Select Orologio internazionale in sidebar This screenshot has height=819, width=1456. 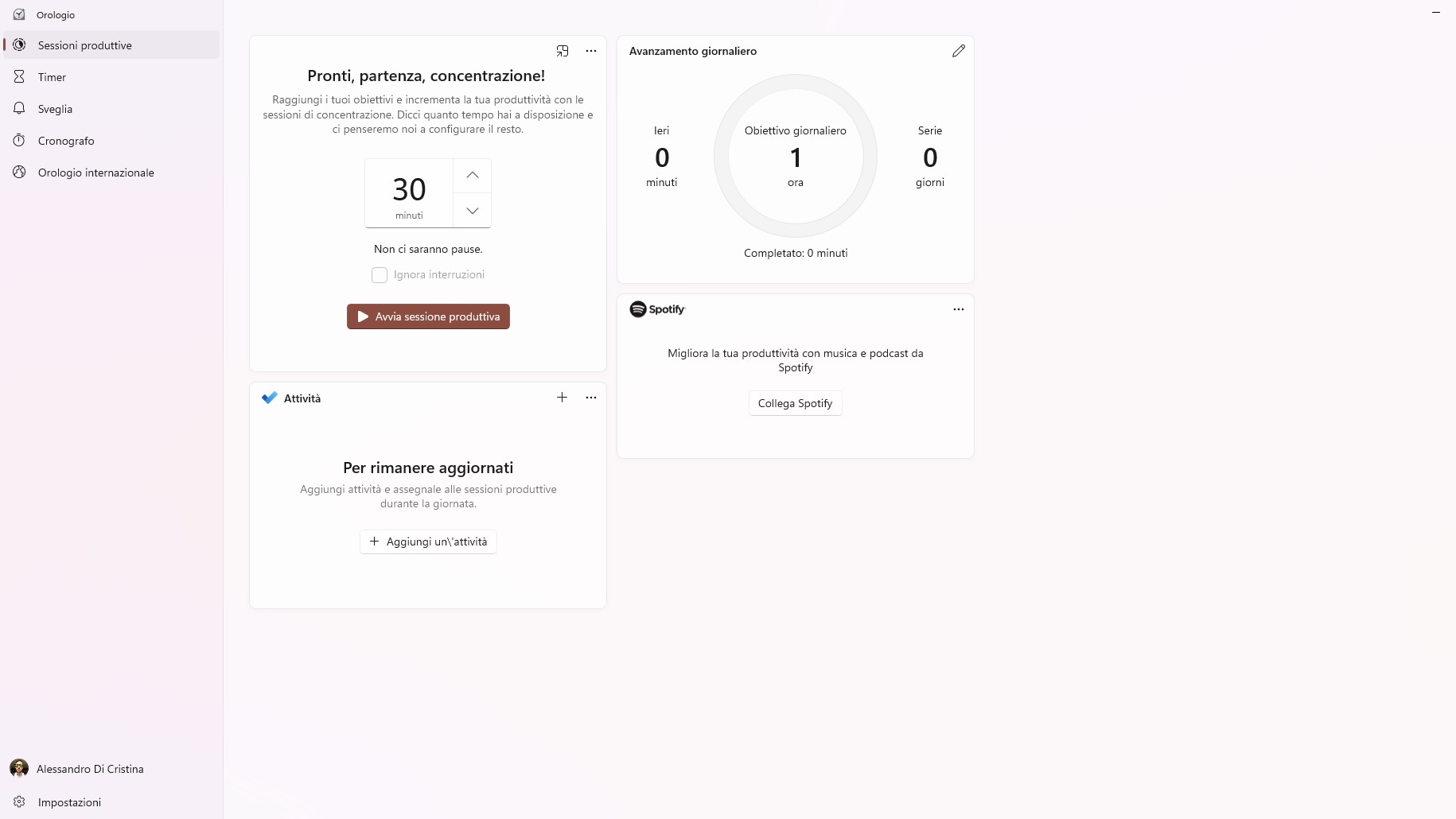coord(95,173)
